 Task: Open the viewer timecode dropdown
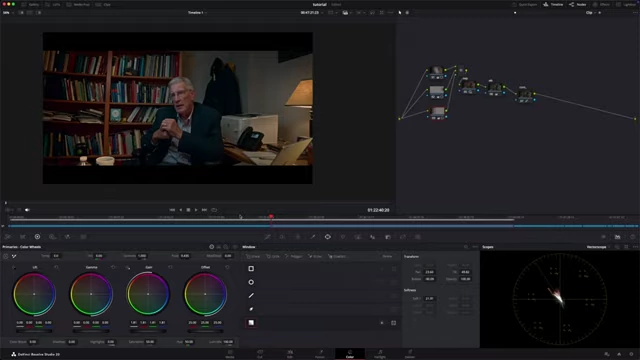coord(312,13)
